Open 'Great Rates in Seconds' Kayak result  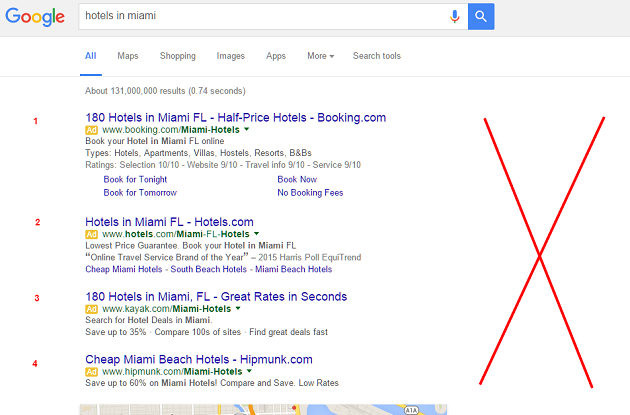[216, 296]
